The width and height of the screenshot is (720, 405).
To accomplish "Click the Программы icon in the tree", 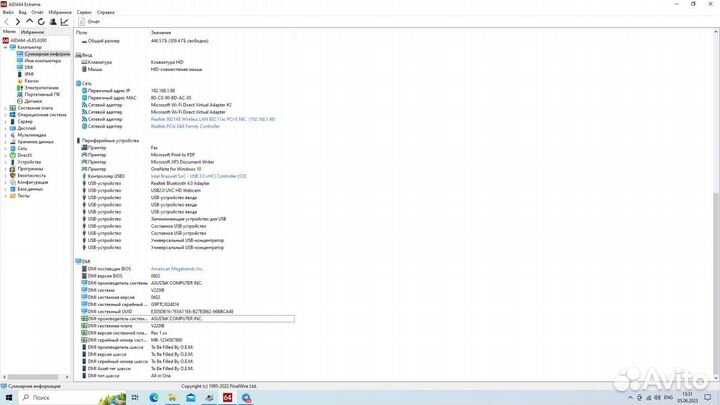I will pos(13,169).
